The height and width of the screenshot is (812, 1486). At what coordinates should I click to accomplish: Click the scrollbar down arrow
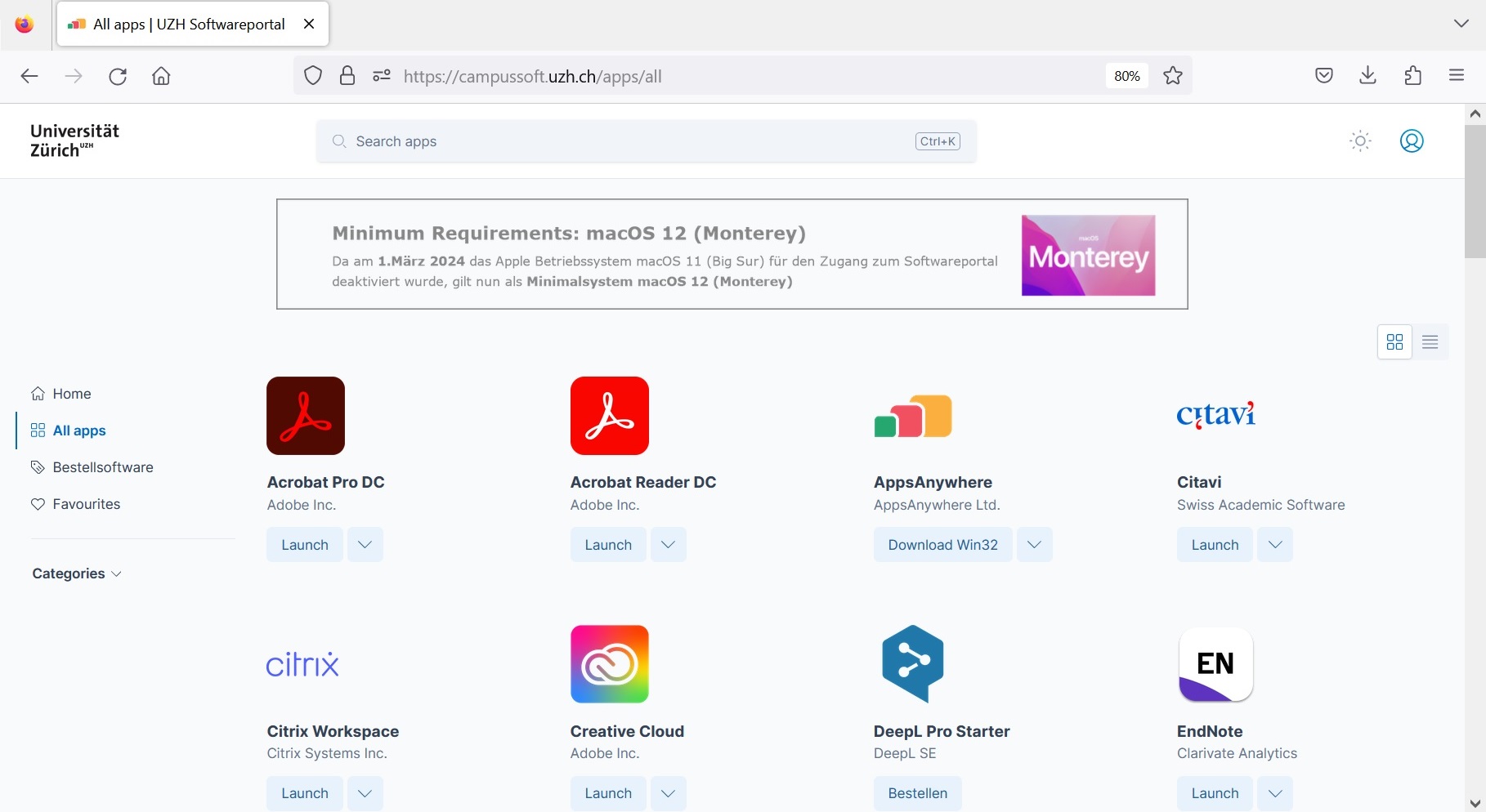[1475, 803]
